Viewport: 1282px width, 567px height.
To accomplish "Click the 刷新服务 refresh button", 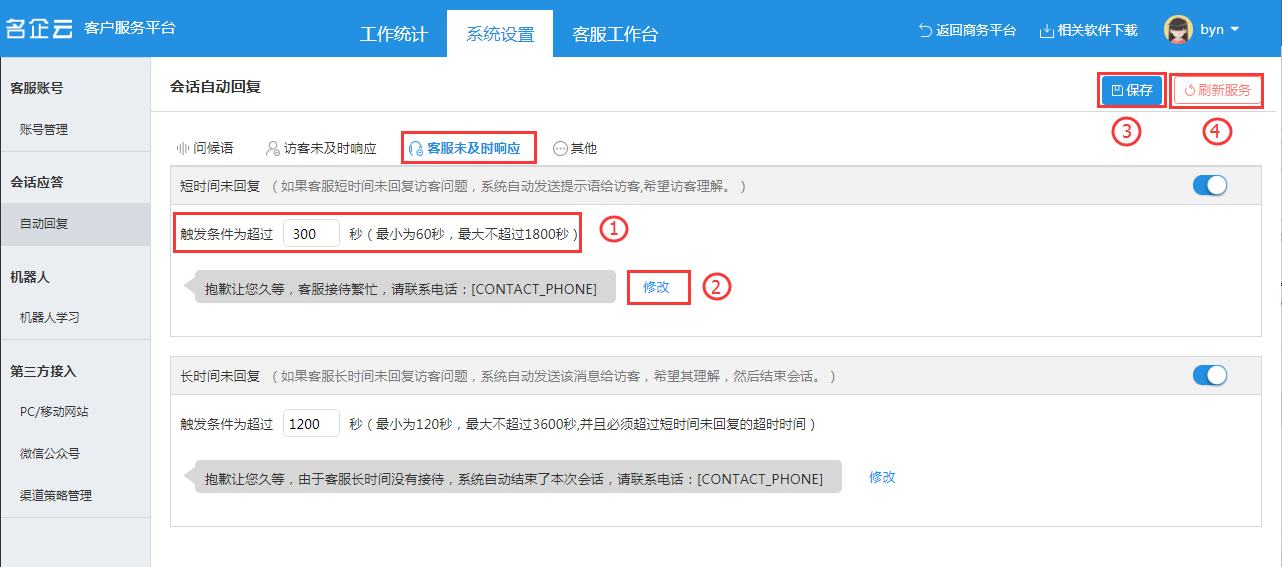I will 1217,90.
